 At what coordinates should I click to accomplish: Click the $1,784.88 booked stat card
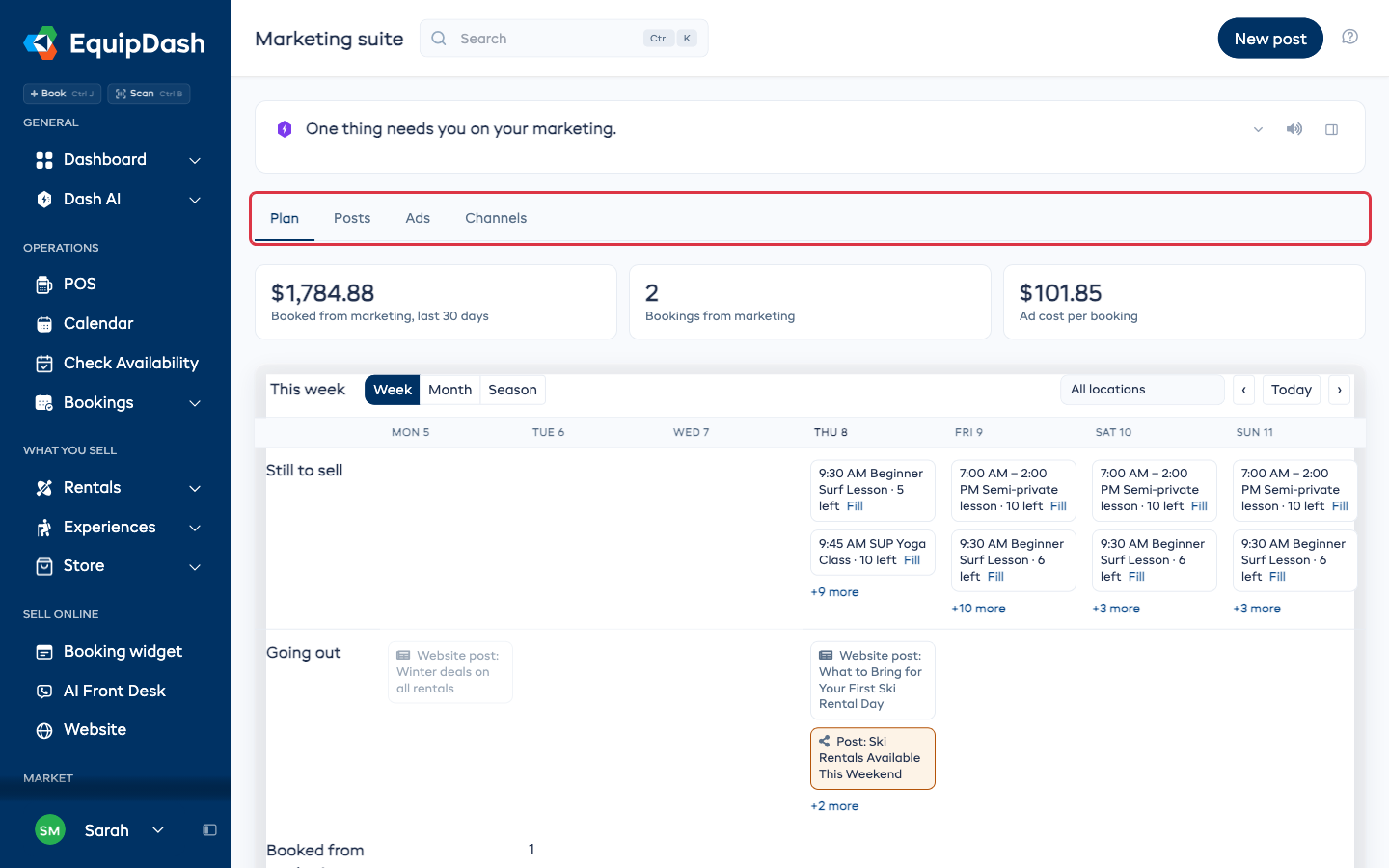coord(436,302)
